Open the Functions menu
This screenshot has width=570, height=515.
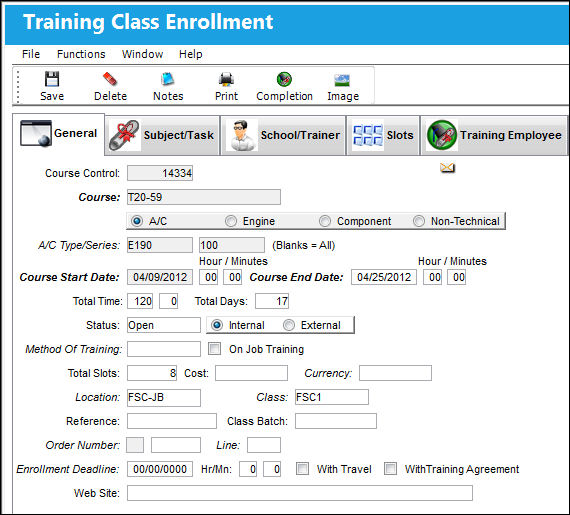tap(81, 54)
